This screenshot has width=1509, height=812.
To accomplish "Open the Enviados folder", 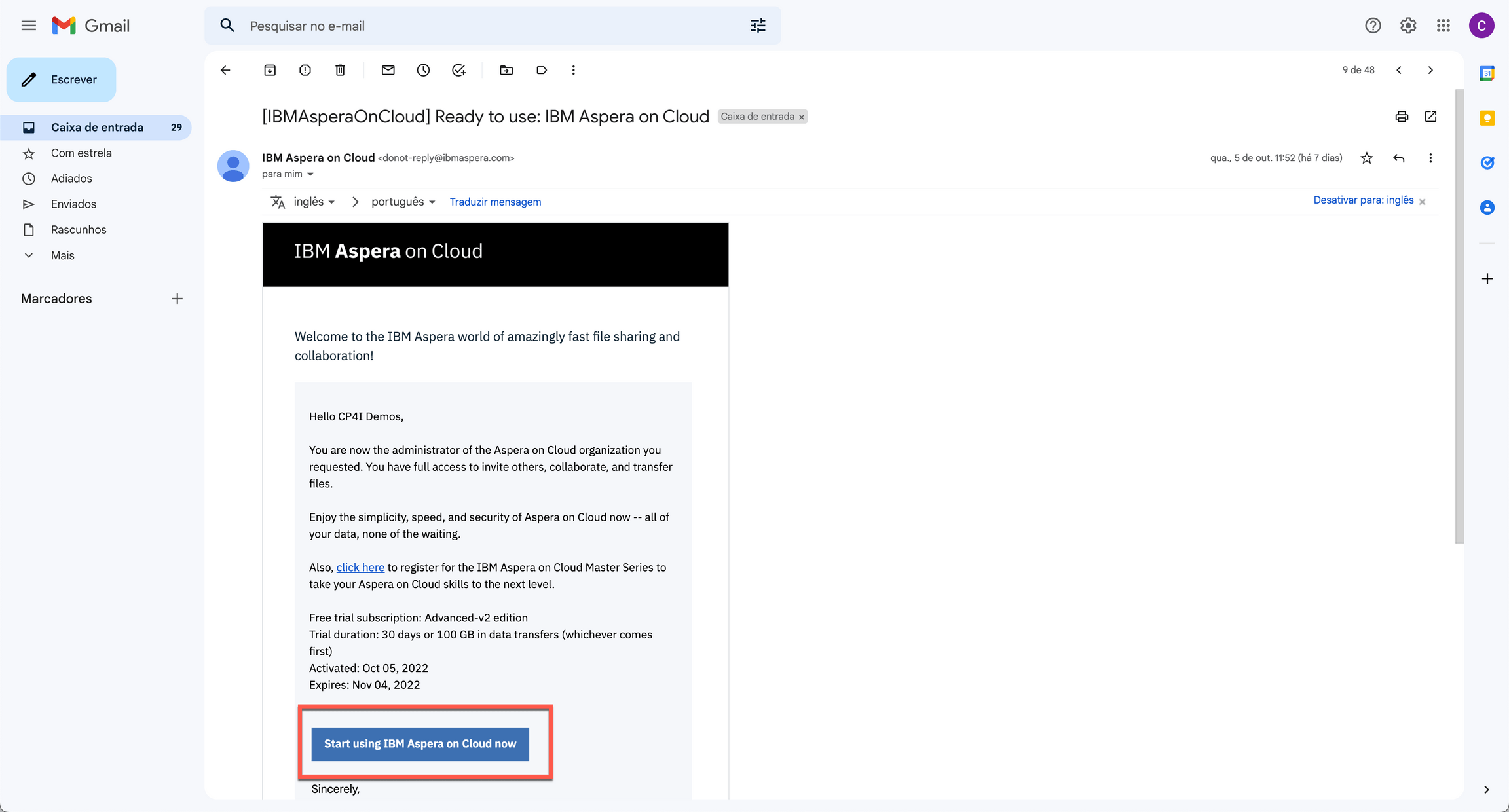I will (x=73, y=204).
